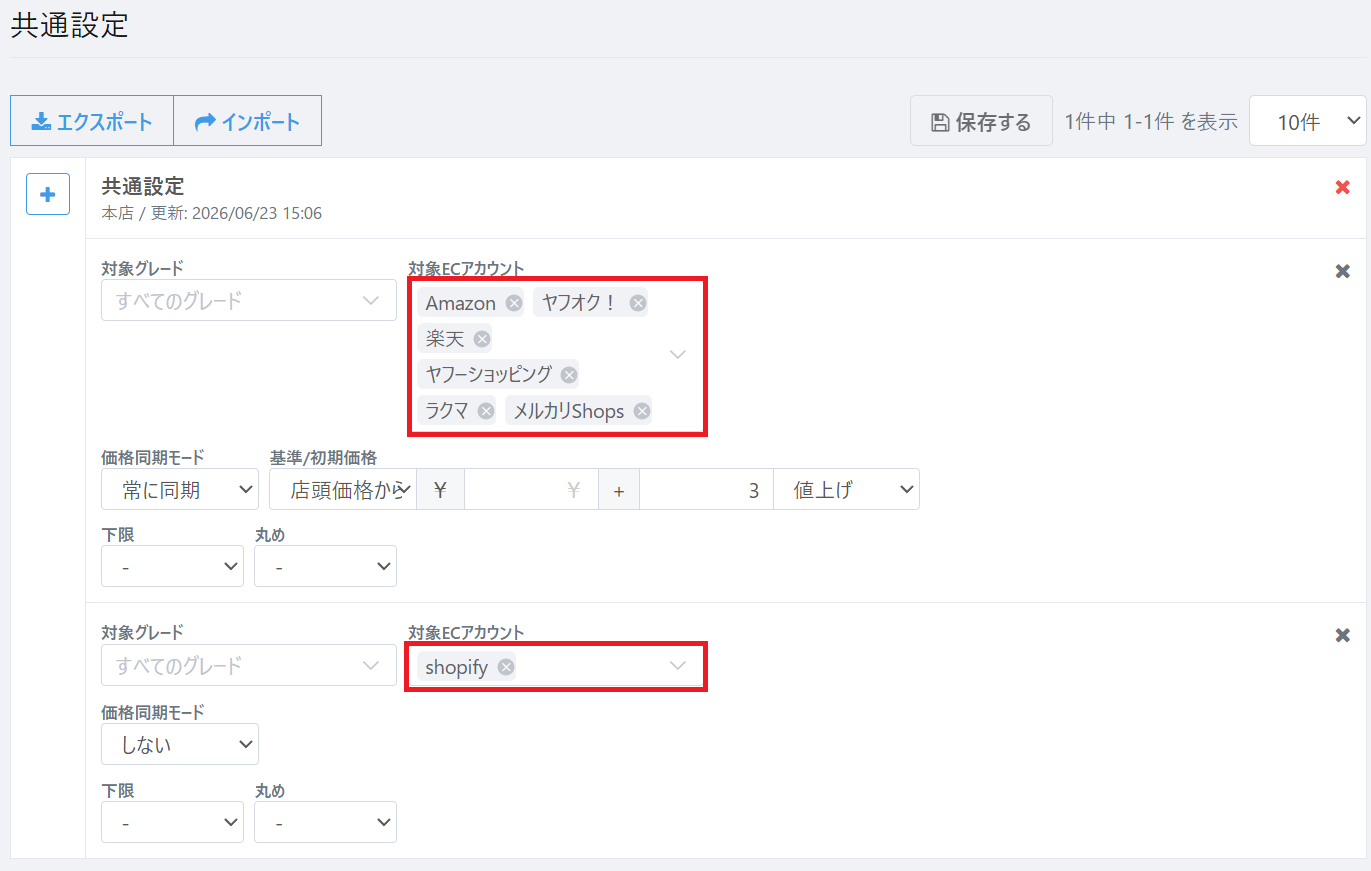Viewport: 1371px width, 871px height.
Task: Remove the shopify tag
Action: [506, 667]
